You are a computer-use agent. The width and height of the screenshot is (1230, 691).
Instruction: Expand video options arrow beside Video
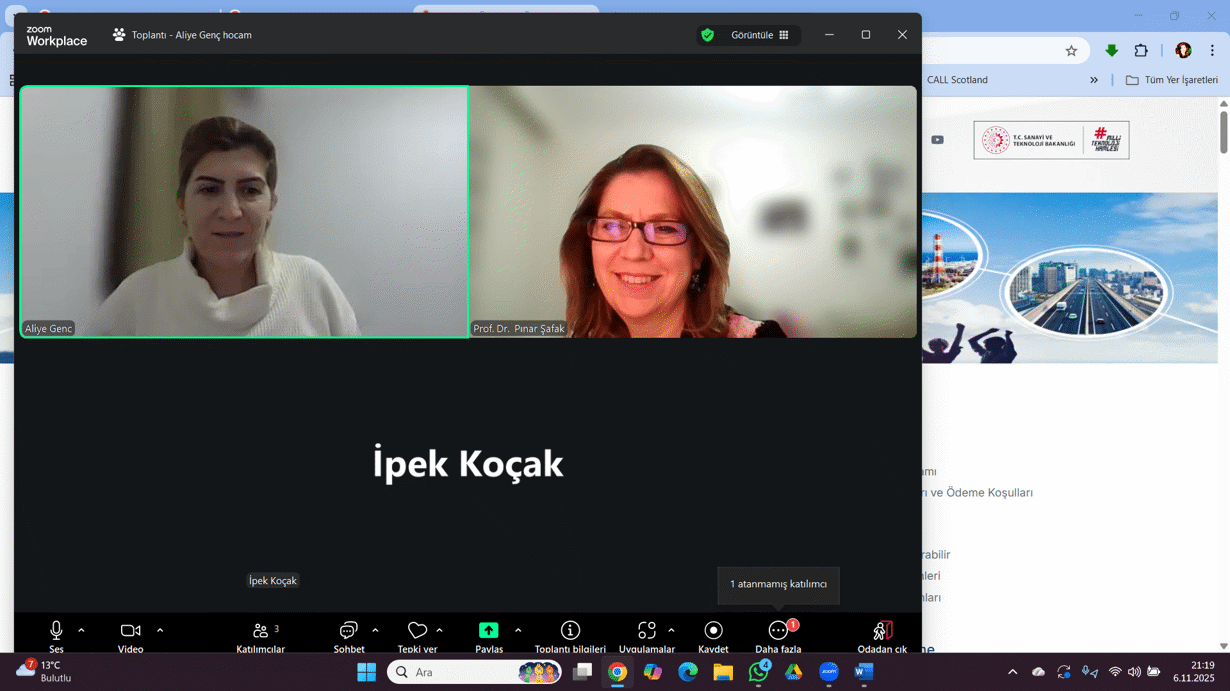coord(160,631)
